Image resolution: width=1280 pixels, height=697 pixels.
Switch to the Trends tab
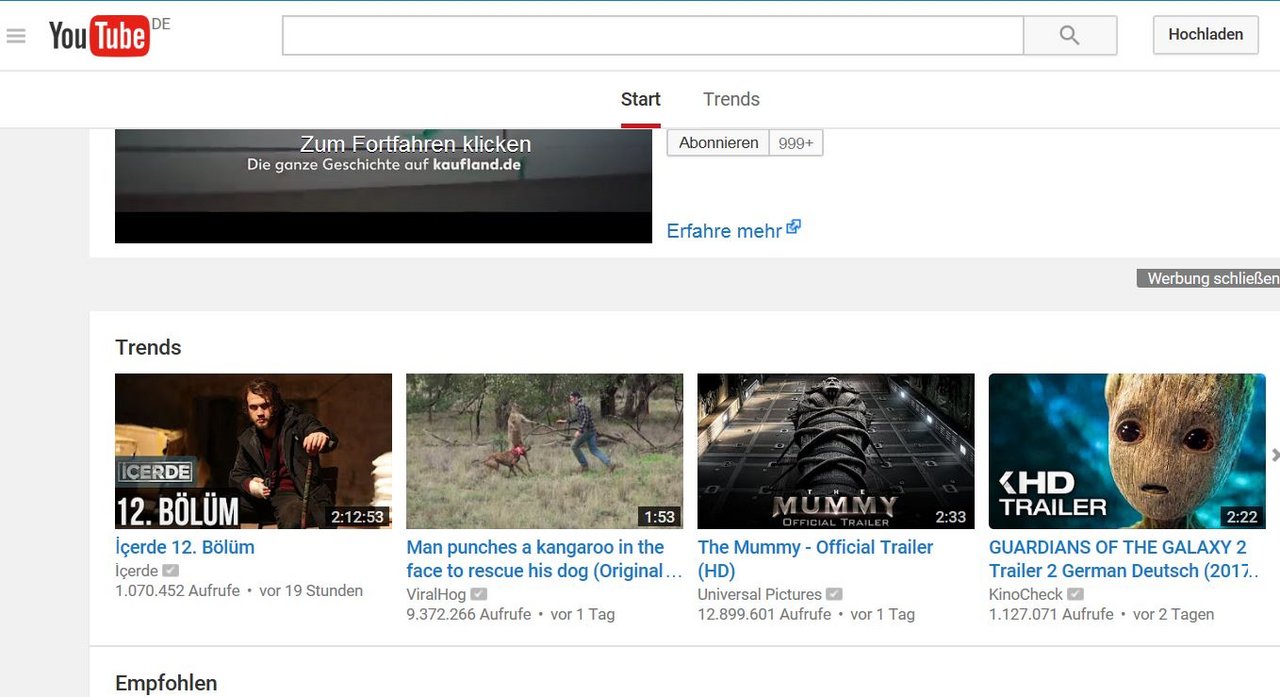coord(731,99)
